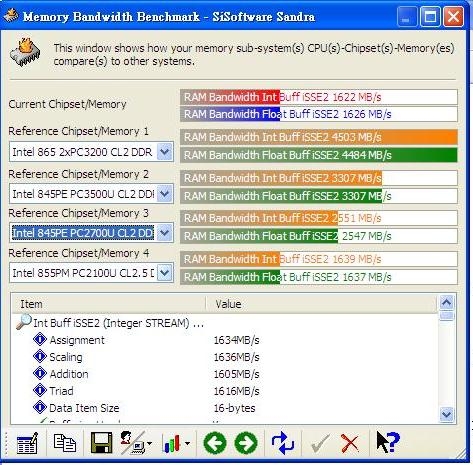Viewport: 473px width, 465px height.
Task: Go back with the green left arrow
Action: click(215, 443)
